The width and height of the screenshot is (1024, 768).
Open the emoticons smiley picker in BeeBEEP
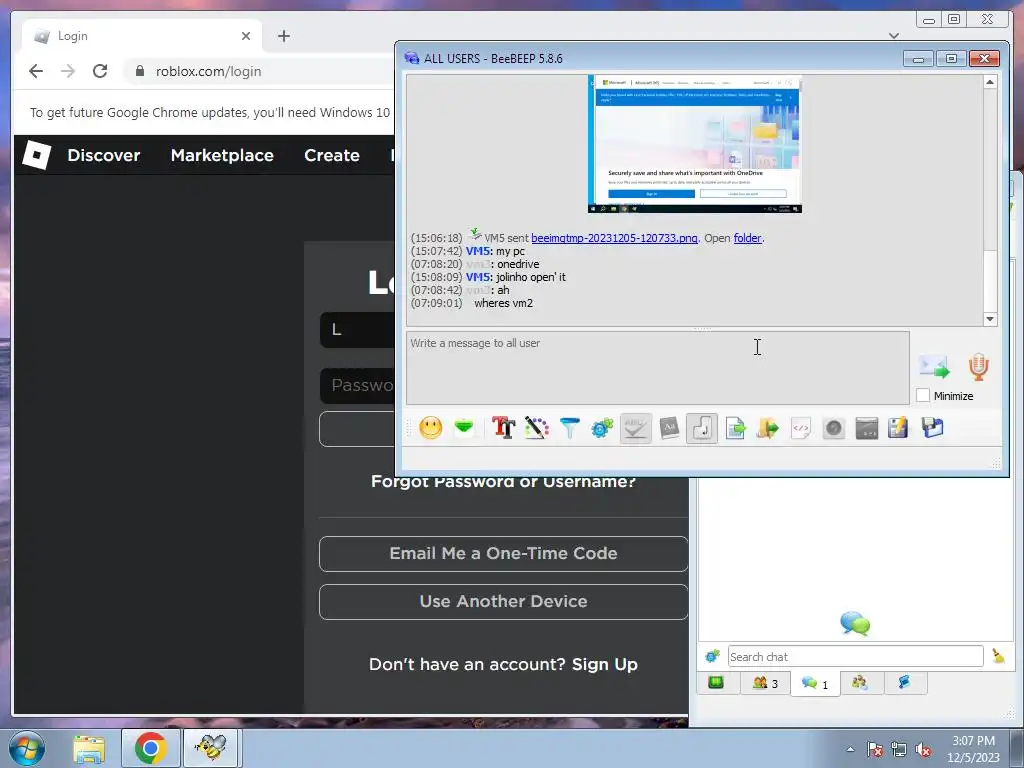pos(430,428)
